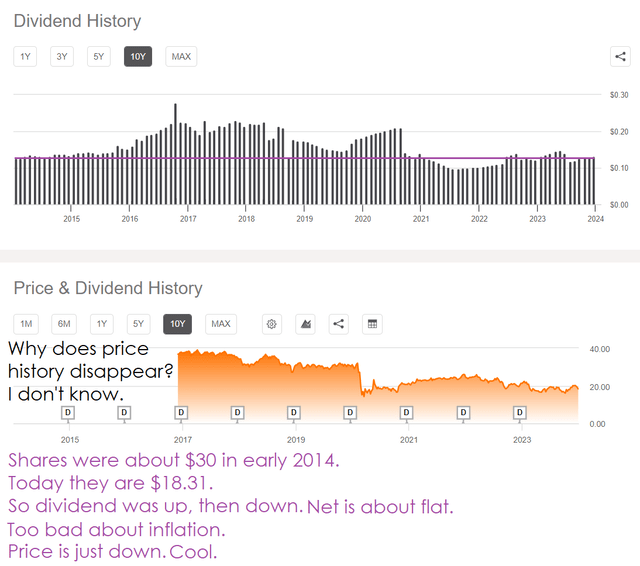The image size is (640, 566).
Task: Click the dividend marker D at 2020
Action: coord(350,413)
